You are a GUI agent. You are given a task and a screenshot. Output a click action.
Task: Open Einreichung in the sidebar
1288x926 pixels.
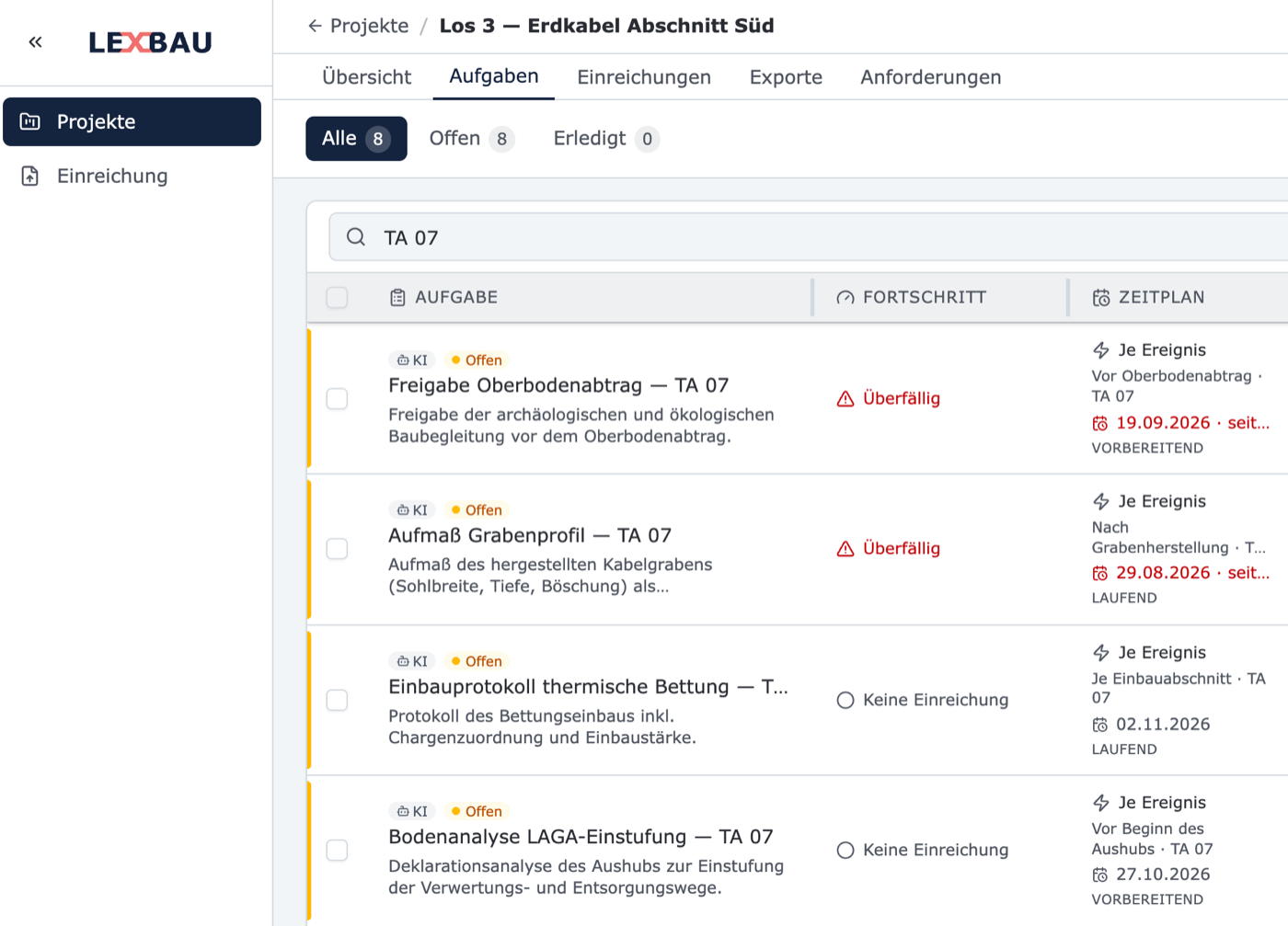[x=132, y=176]
